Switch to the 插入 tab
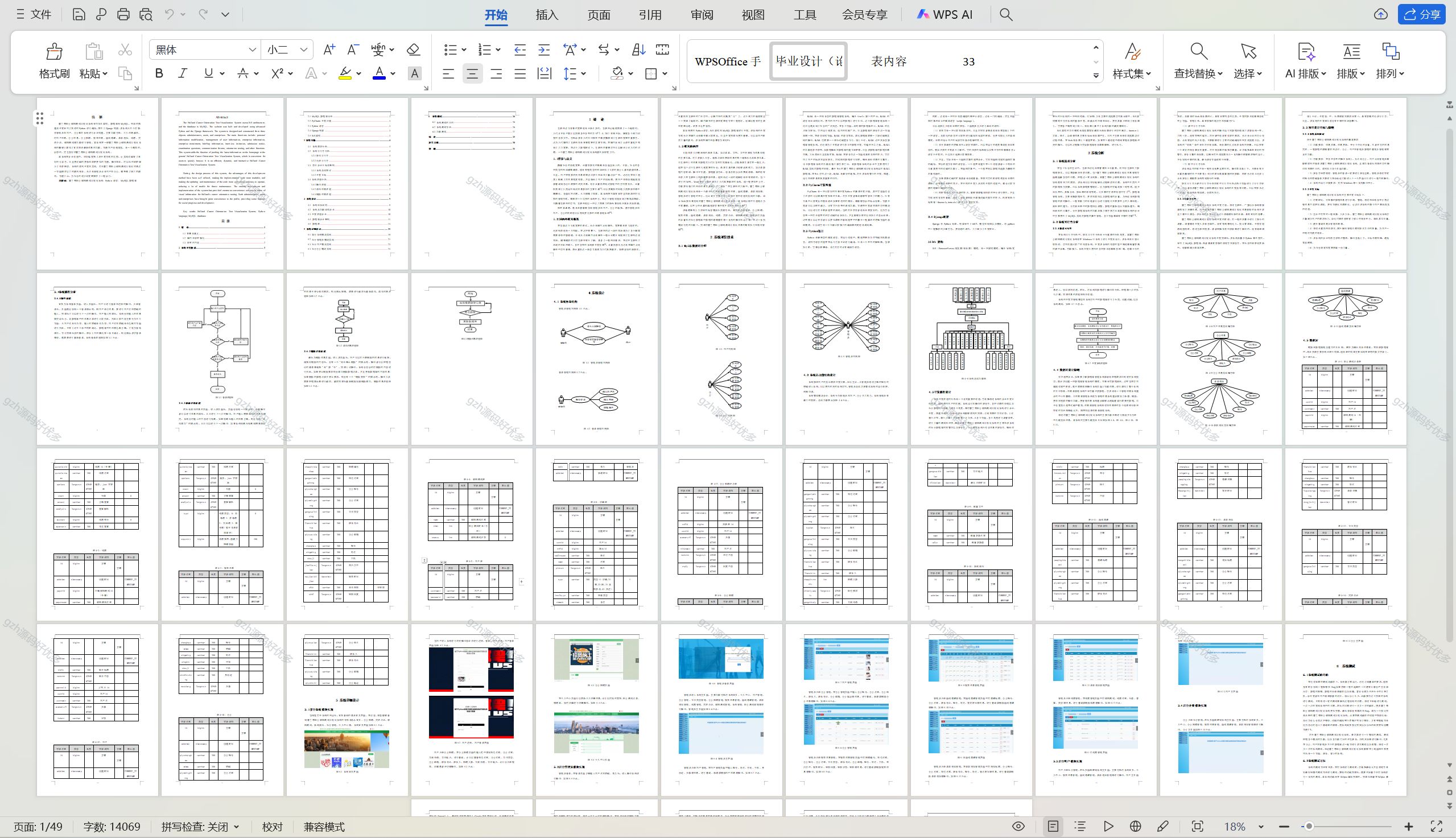Image resolution: width=1456 pixels, height=838 pixels. 547,14
